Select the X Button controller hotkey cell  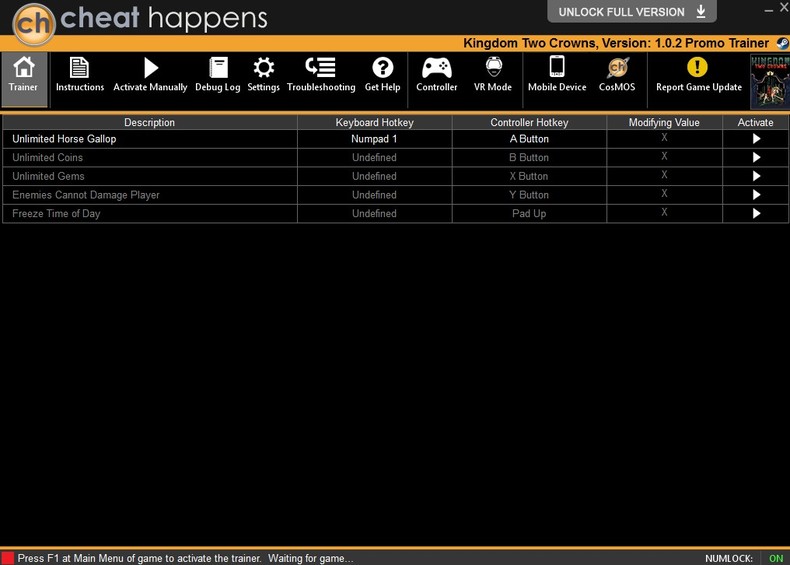tap(529, 176)
